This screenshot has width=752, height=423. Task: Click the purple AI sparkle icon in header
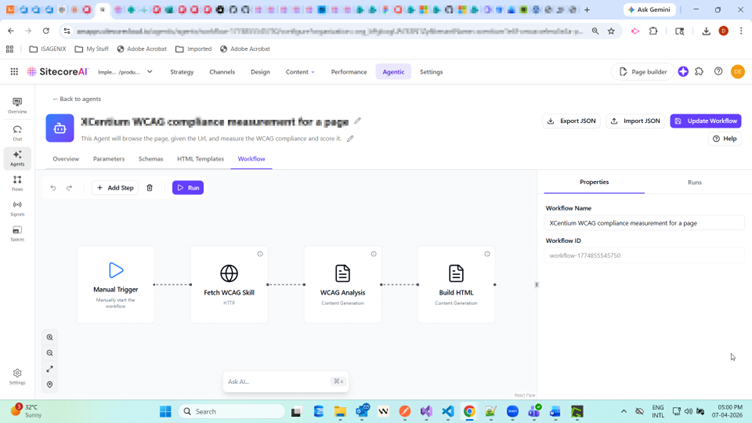pos(683,71)
